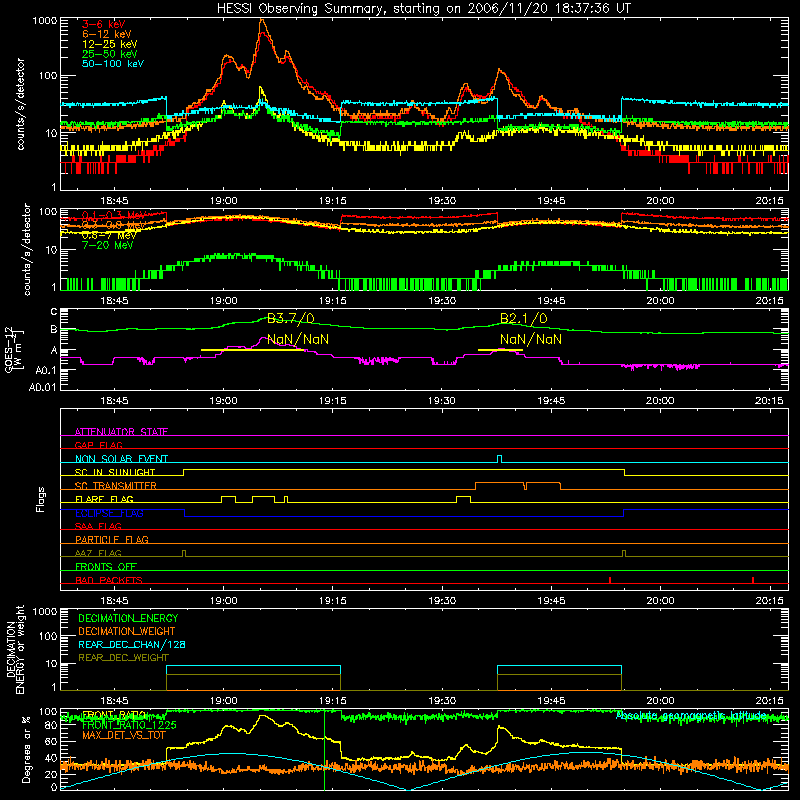Click the ATTENUATOR_STATE flag label
The width and height of the screenshot is (800, 800).
click(121, 432)
